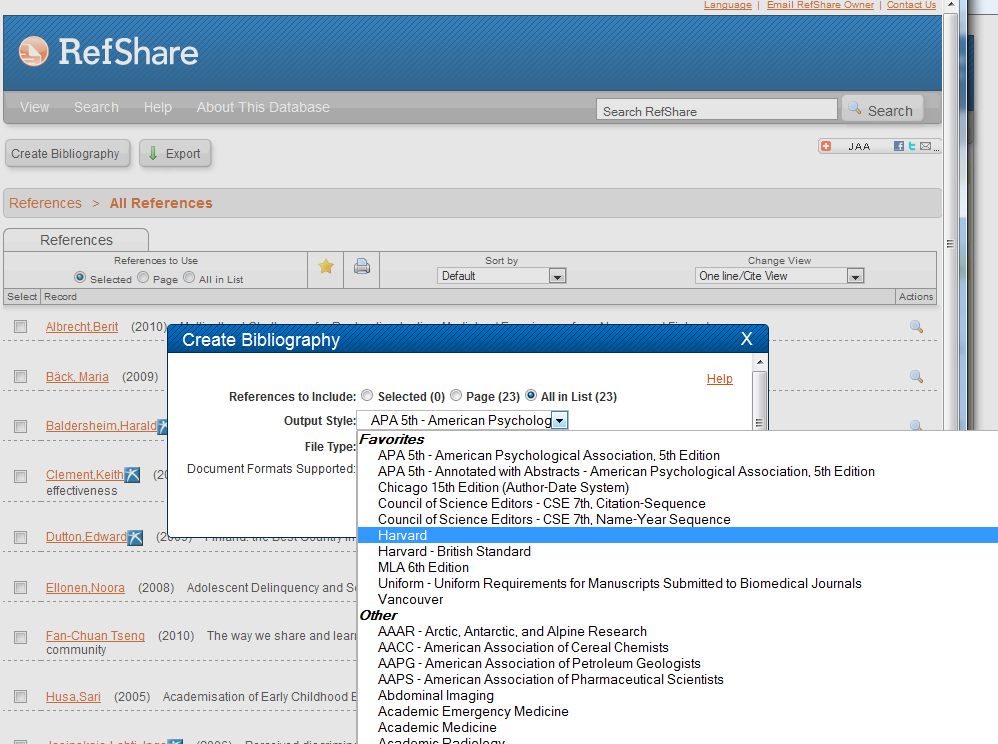The height and width of the screenshot is (744, 998).
Task: Click the dialog scrollbar up arrow
Action: pos(759,361)
